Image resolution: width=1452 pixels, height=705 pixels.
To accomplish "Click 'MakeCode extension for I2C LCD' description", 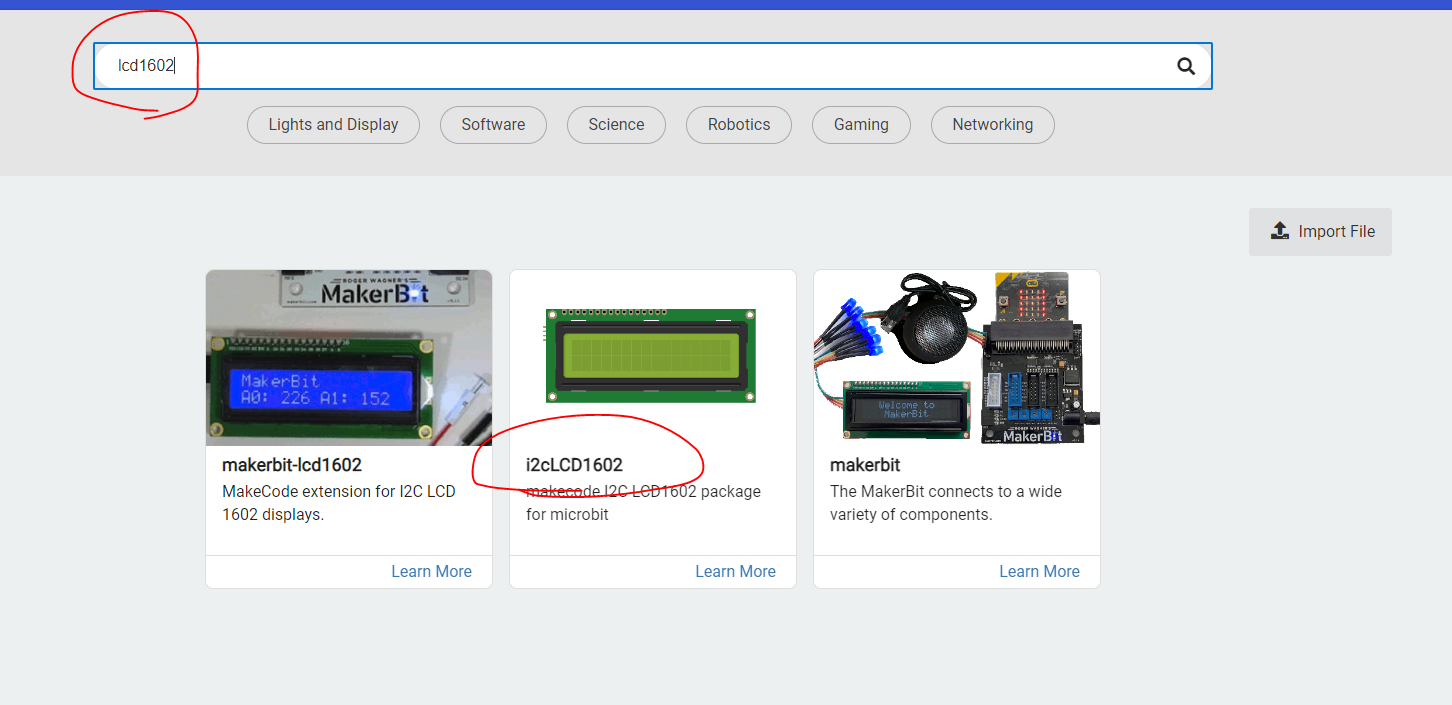I will (339, 491).
